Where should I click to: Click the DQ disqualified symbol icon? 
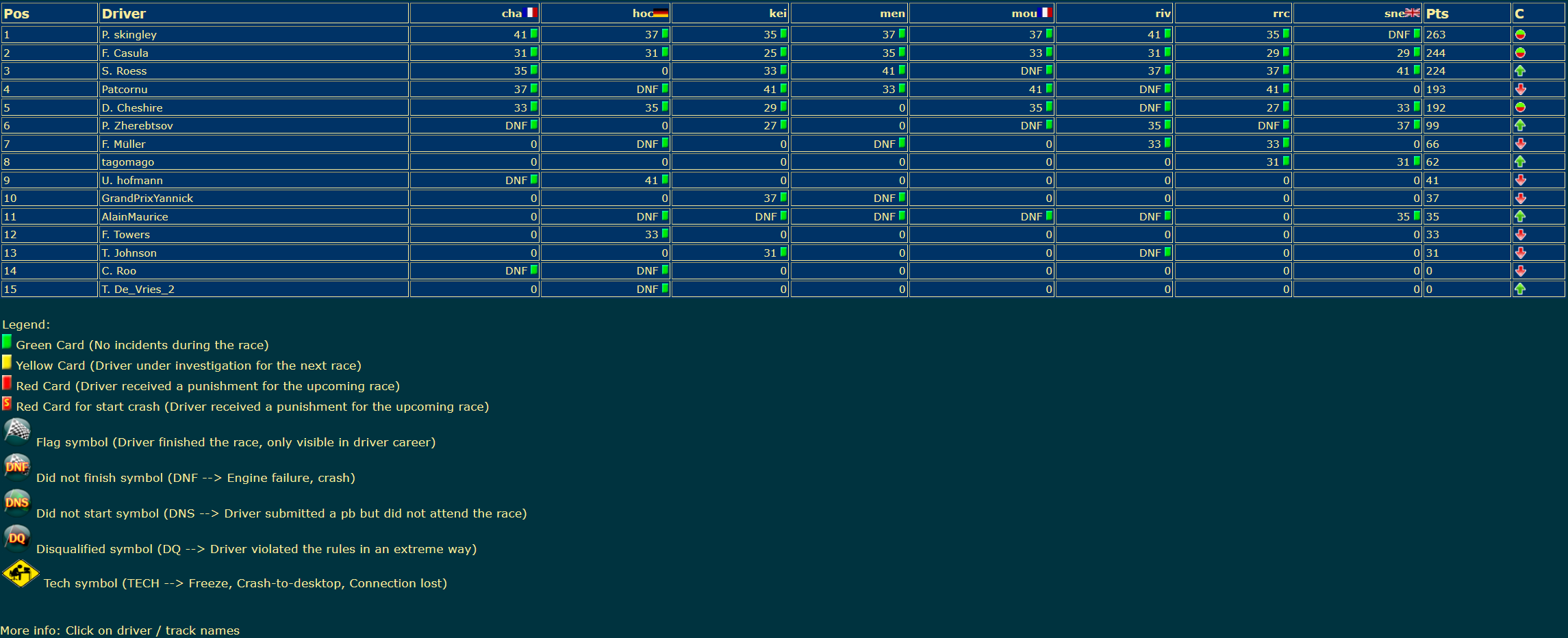pyautogui.click(x=17, y=539)
